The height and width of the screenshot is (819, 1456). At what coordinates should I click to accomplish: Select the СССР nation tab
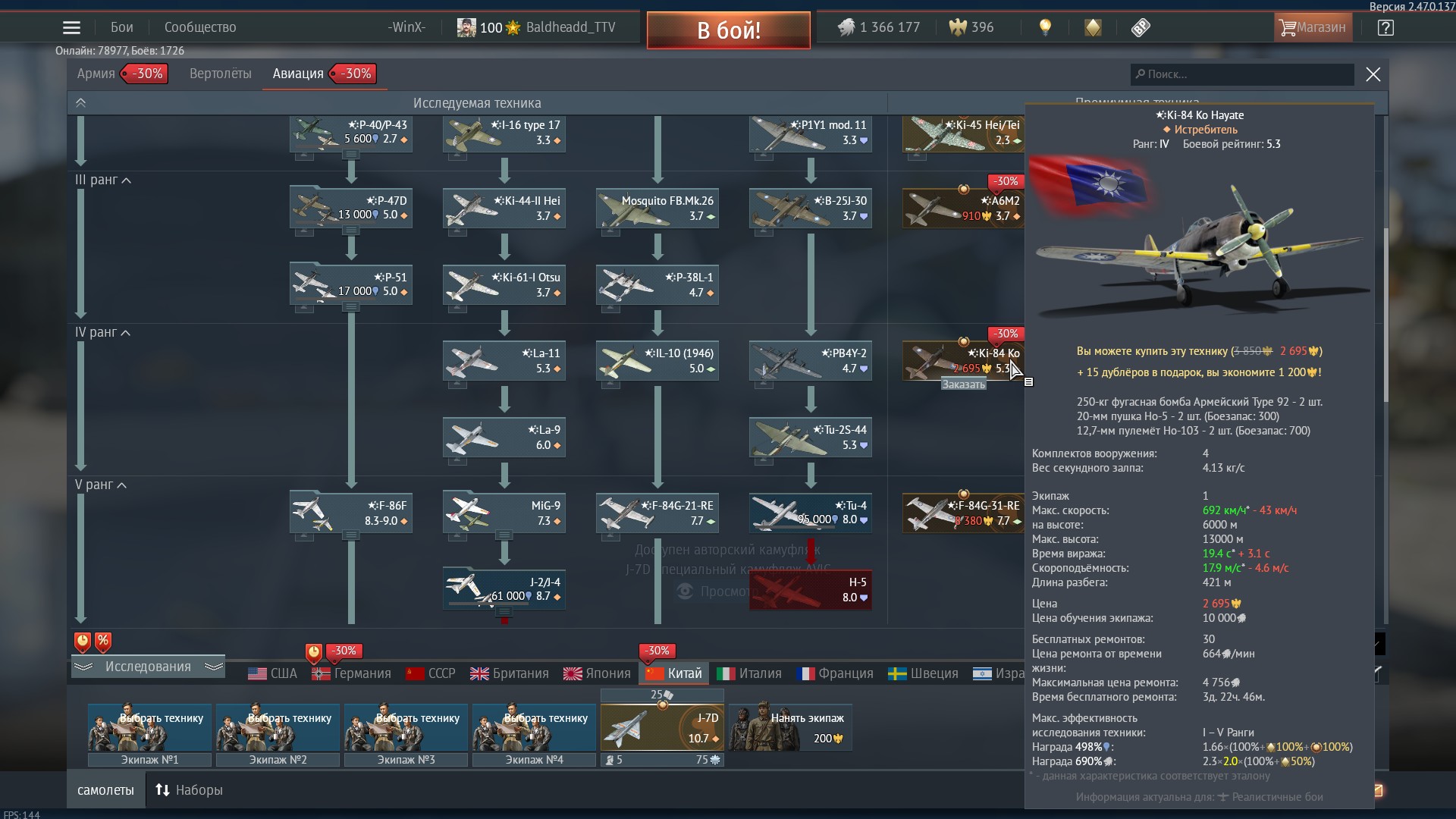pos(431,673)
